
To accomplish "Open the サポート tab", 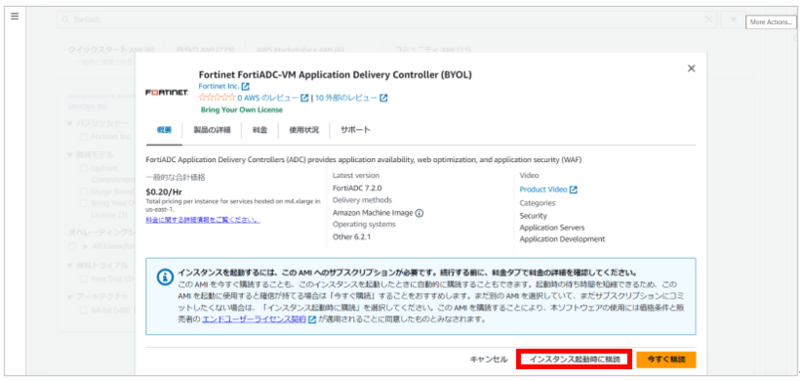I will click(x=356, y=130).
